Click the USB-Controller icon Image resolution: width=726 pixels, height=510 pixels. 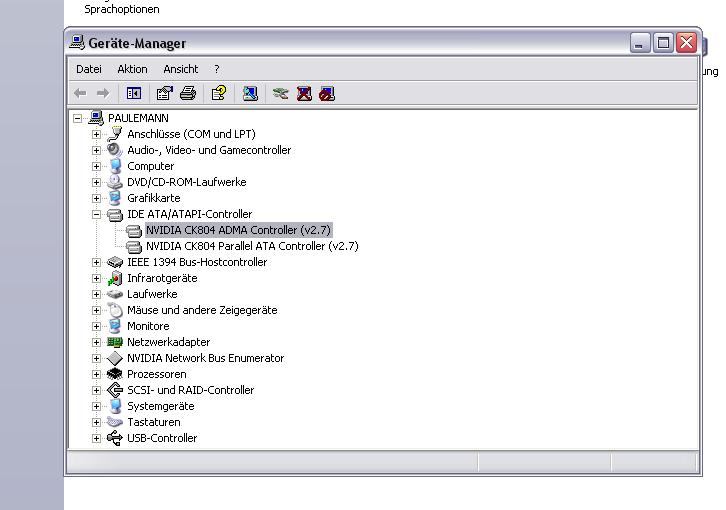115,438
